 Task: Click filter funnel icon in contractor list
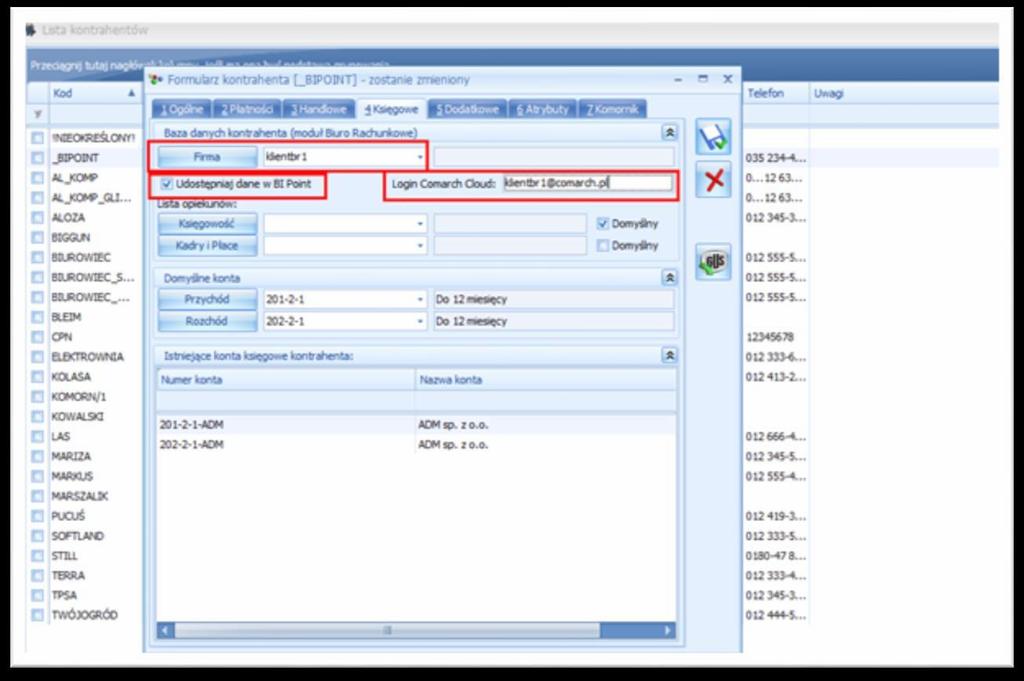pos(38,114)
